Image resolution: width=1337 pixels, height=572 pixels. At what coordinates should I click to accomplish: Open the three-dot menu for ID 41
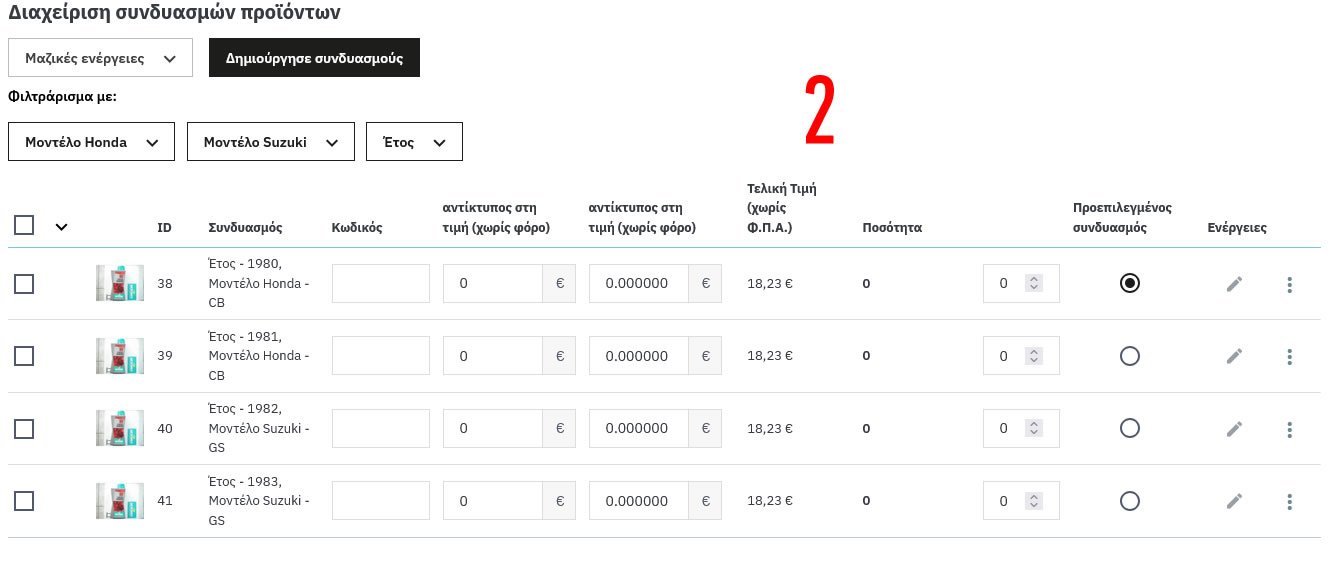pos(1289,501)
